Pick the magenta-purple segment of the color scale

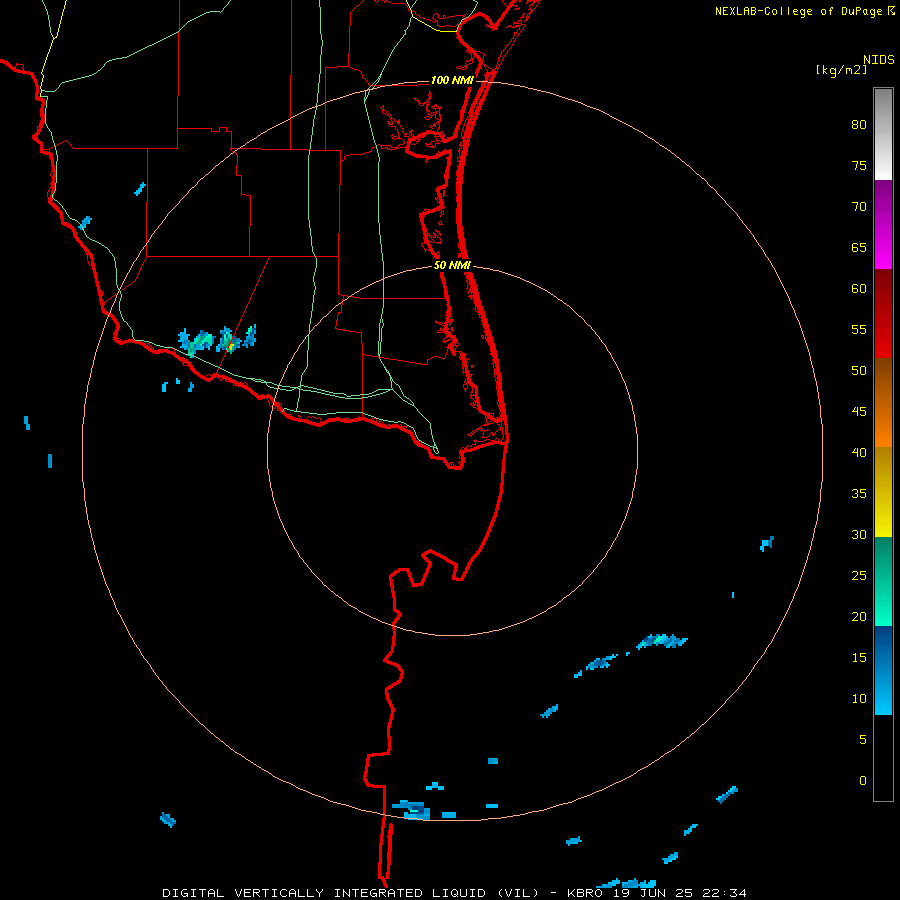(x=883, y=224)
